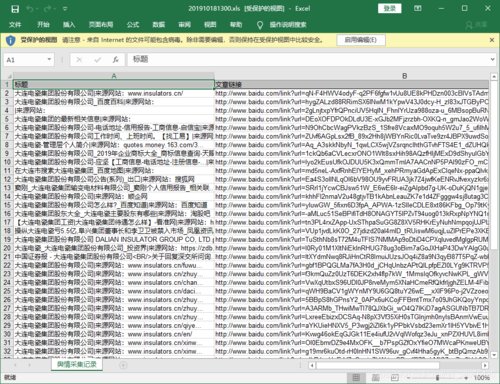The width and height of the screenshot is (500, 384).
Task: Switch to the 帮助 ribbon tab
Action: (236, 25)
